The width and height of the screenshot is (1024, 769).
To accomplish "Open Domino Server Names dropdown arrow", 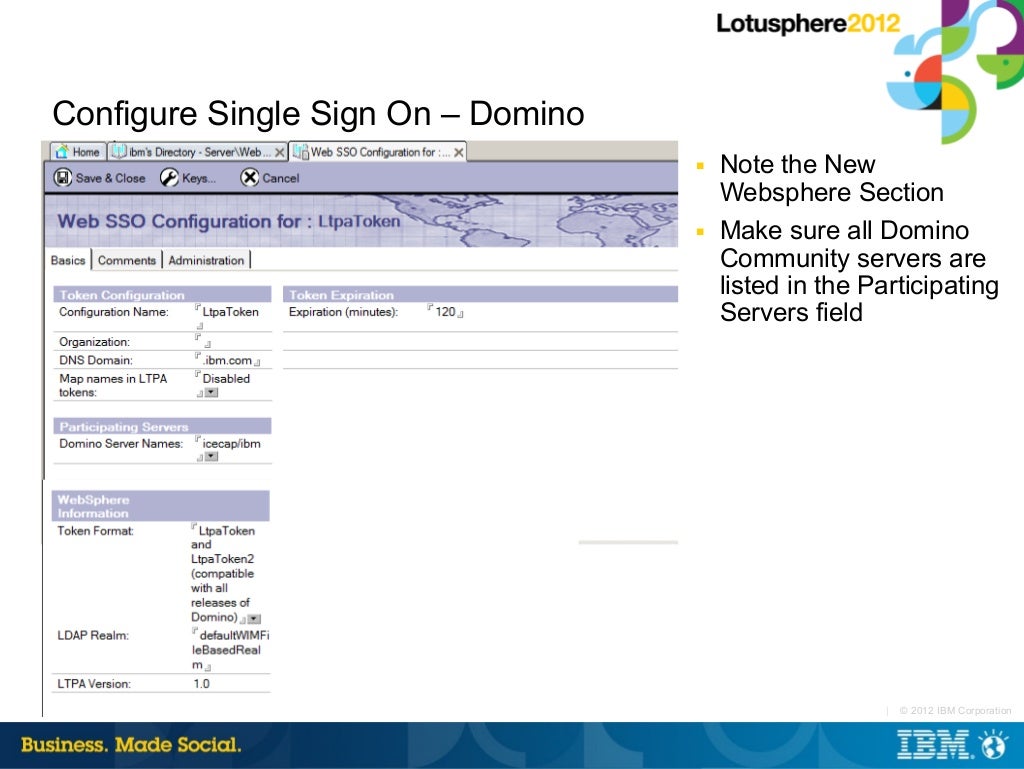I will click(x=212, y=456).
